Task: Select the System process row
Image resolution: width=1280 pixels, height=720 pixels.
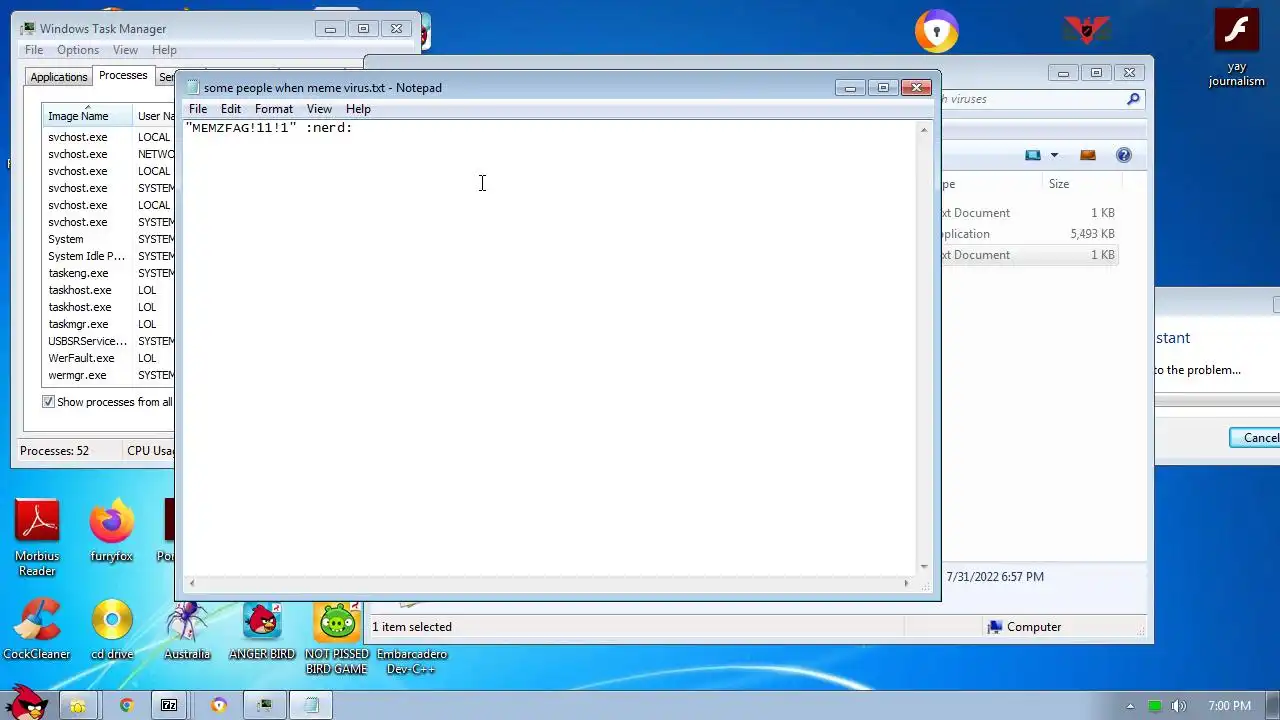Action: coord(110,239)
